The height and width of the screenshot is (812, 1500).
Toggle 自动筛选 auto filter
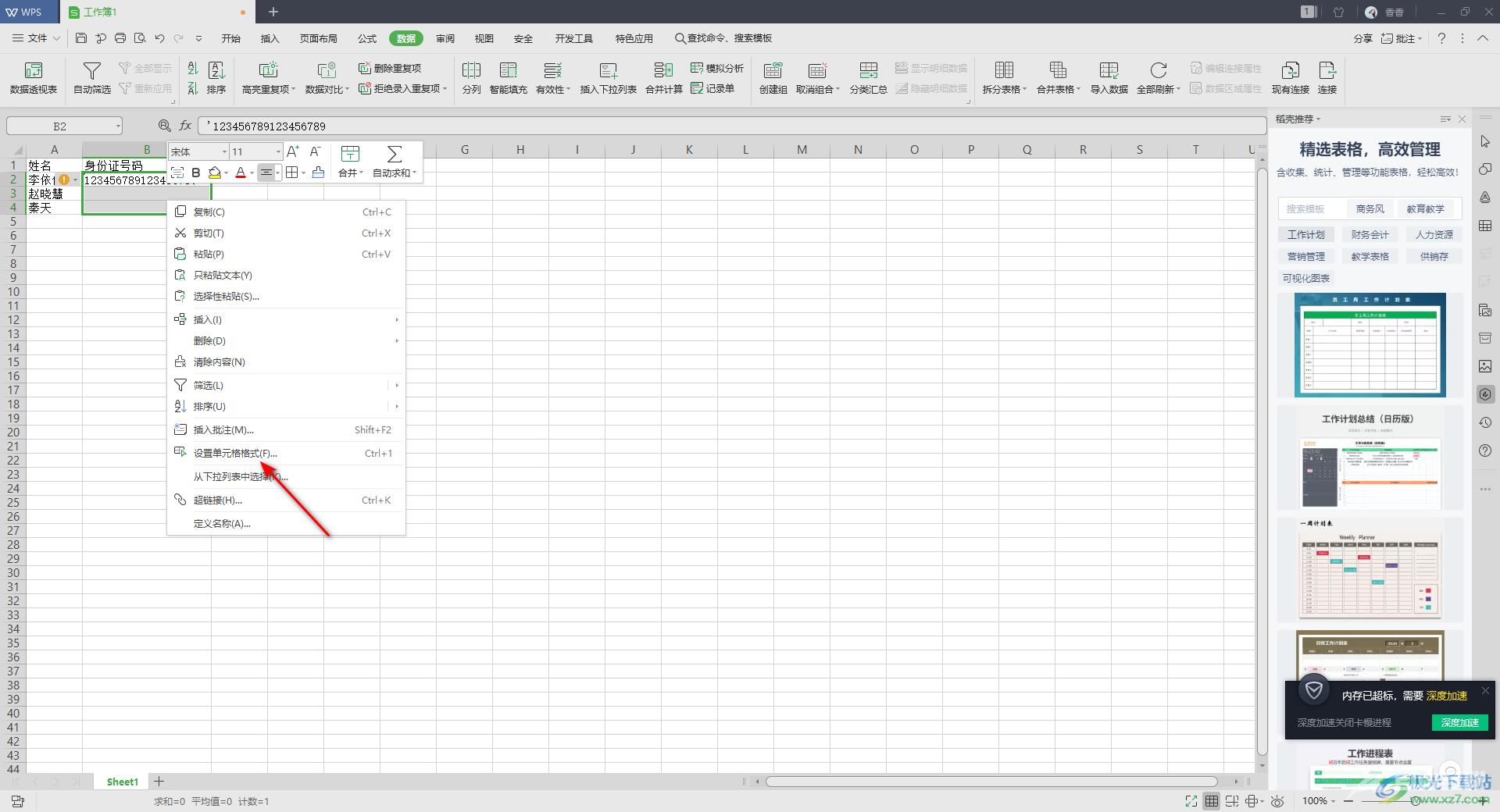pyautogui.click(x=92, y=78)
